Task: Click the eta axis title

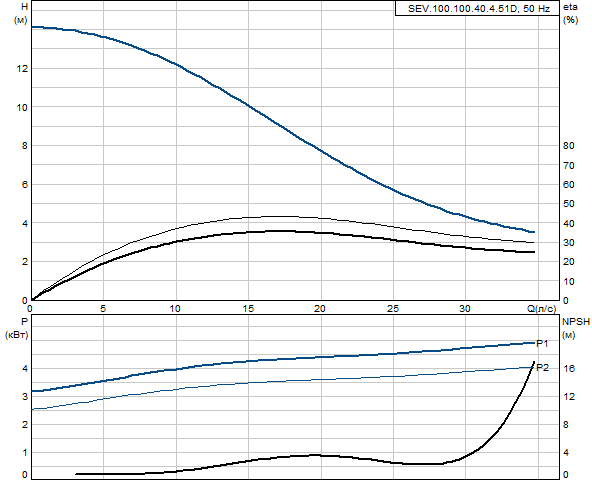Action: [570, 7]
